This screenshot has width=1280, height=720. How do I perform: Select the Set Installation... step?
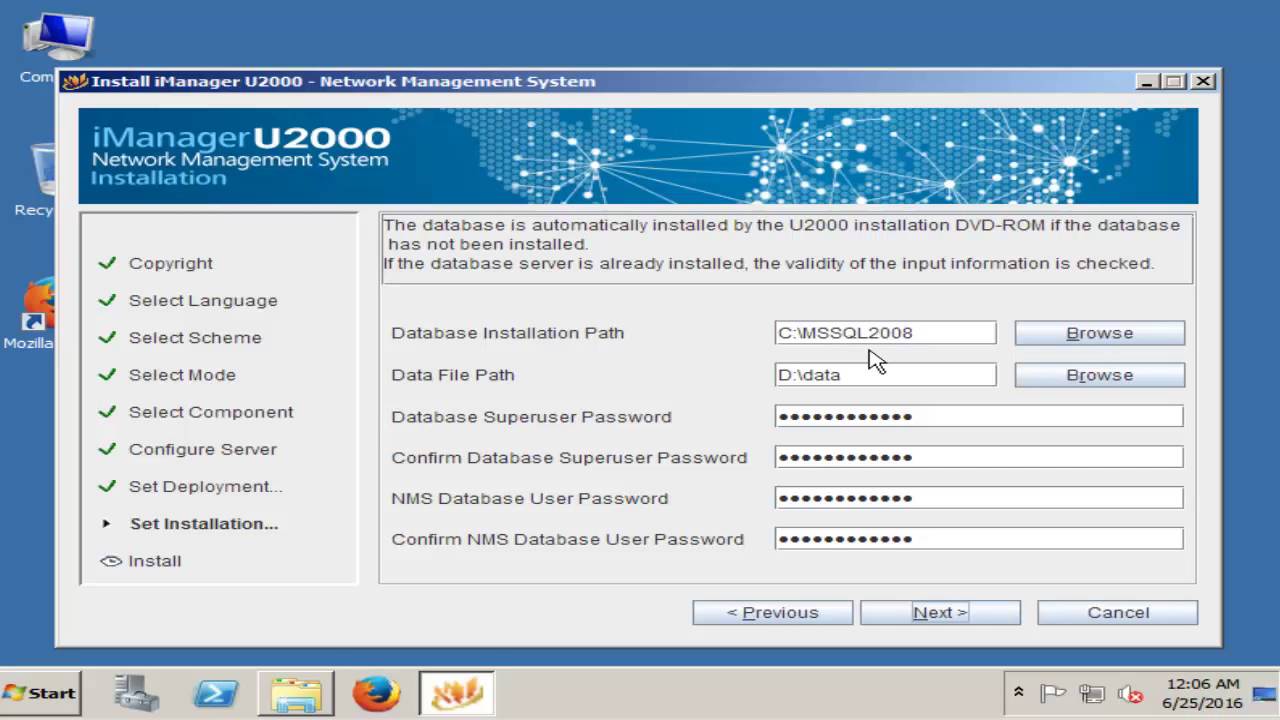[x=204, y=523]
